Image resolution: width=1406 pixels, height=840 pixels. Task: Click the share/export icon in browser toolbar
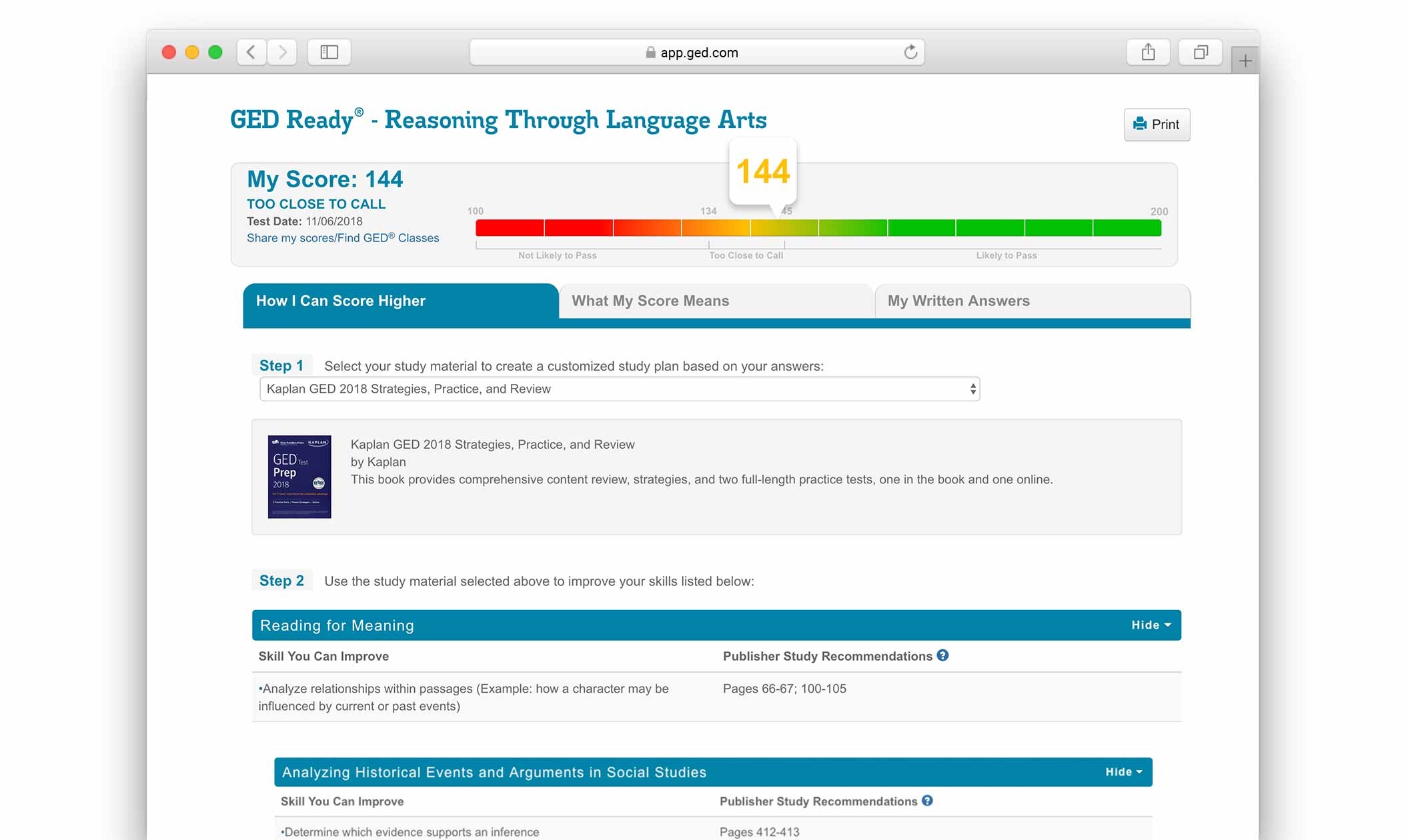(x=1149, y=52)
